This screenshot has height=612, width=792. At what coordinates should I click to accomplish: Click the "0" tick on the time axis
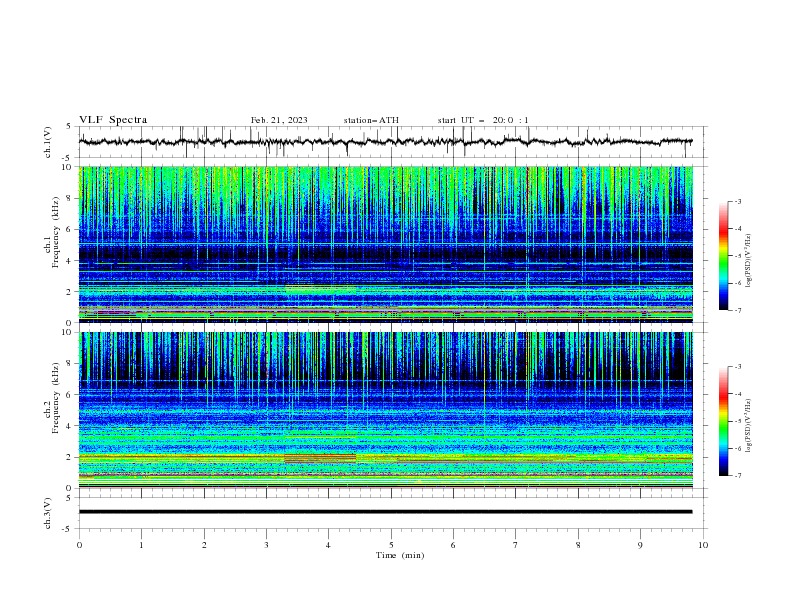click(x=79, y=545)
